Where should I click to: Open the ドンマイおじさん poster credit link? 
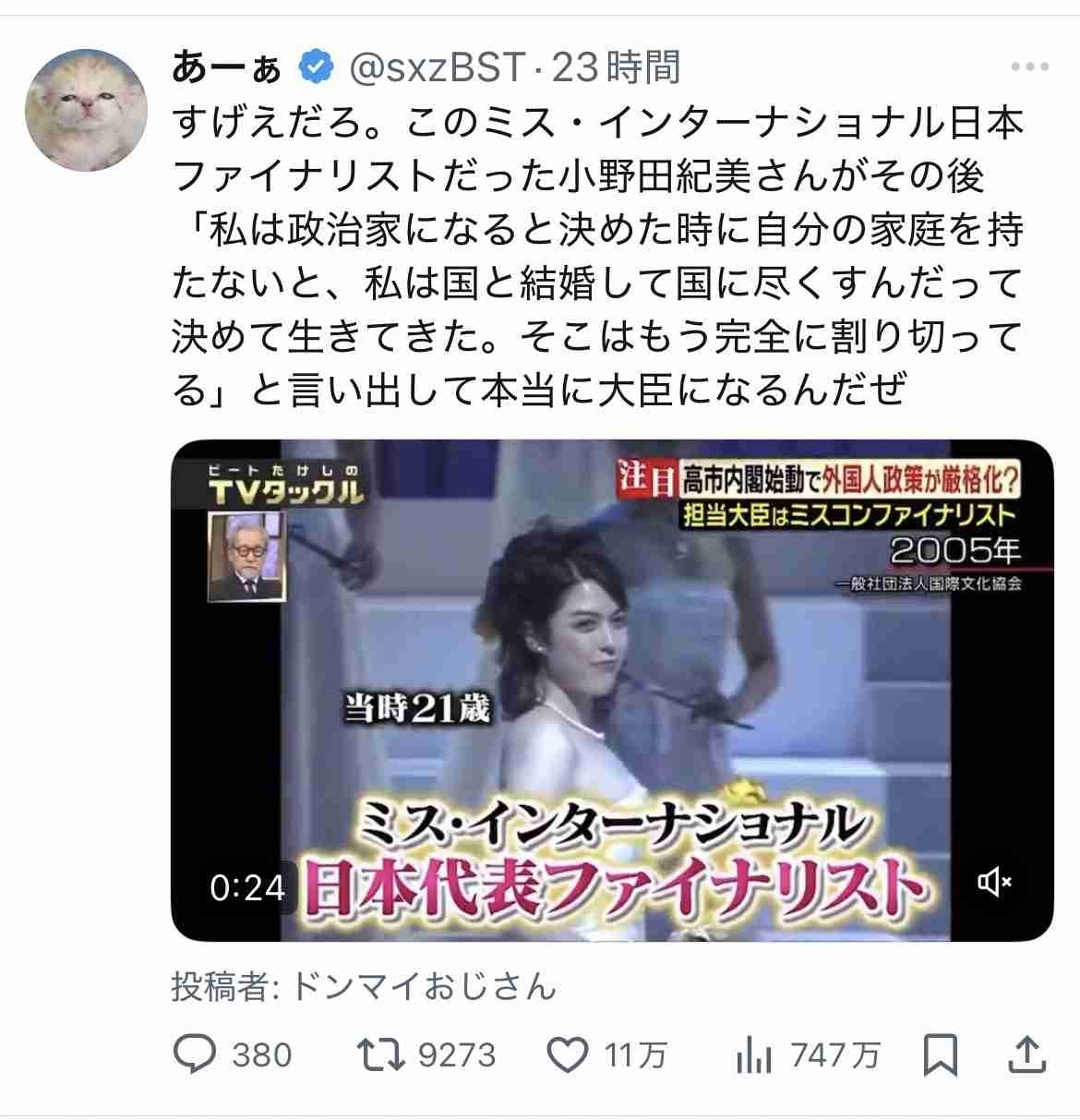click(425, 986)
